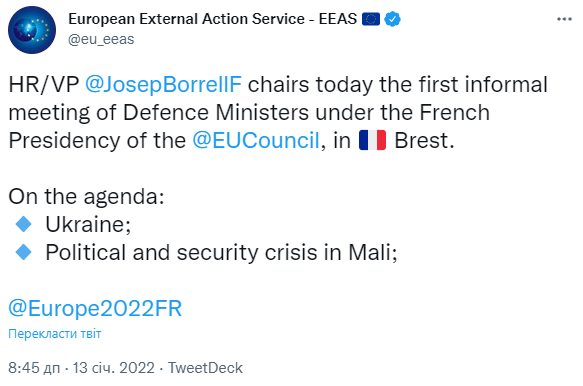Click the French flag emoji before Brest
583x386 pixels.
[372, 140]
